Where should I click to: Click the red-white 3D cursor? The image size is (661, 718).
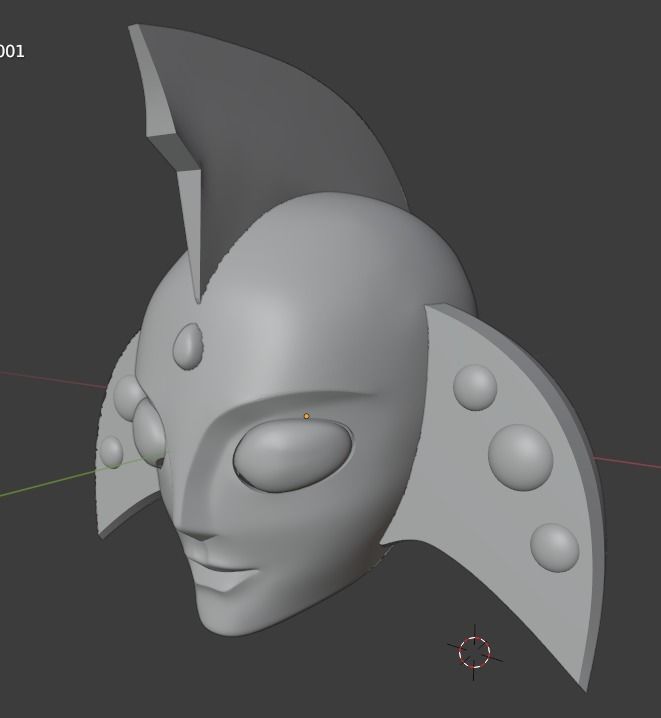tap(475, 652)
